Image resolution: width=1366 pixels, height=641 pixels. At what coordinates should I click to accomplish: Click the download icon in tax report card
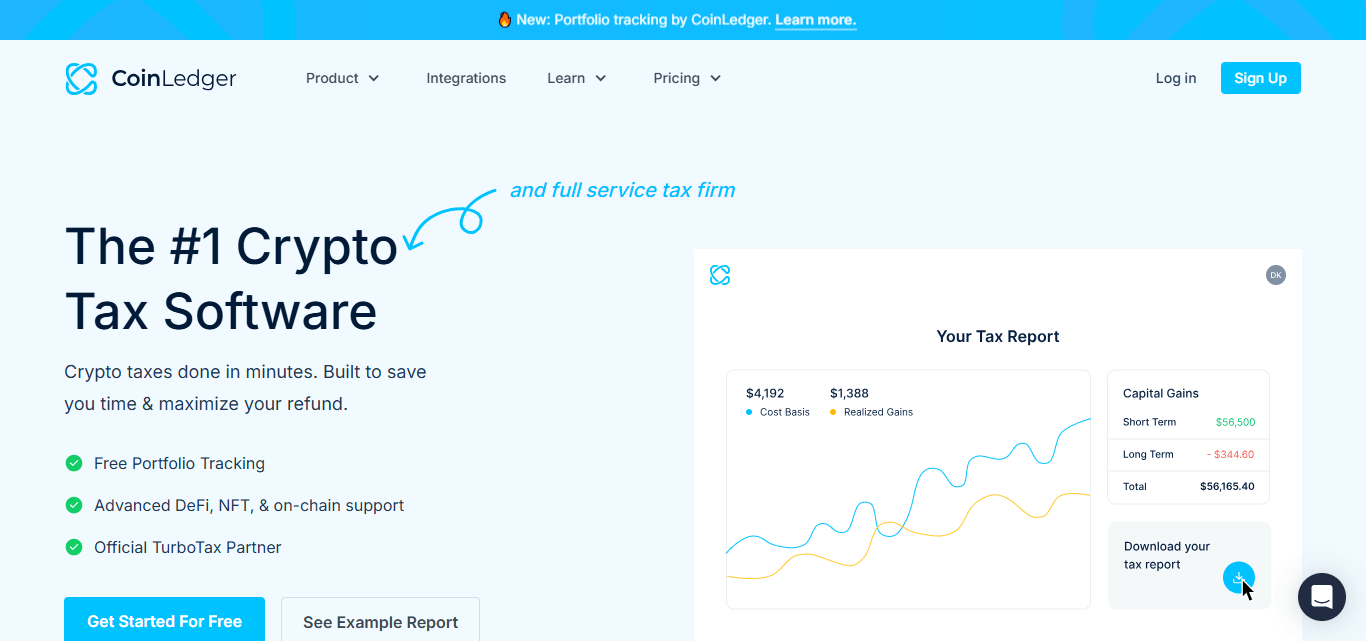coord(1239,577)
